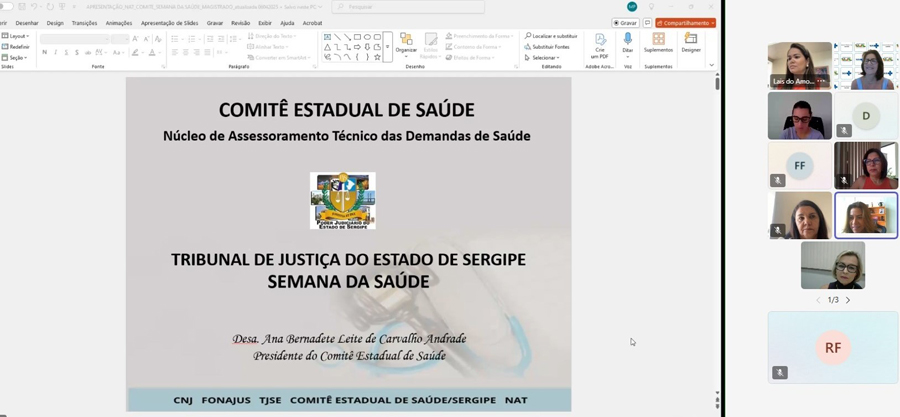This screenshot has width=900, height=417.
Task: Start dictation with the Ditar microphone
Action: 627,43
